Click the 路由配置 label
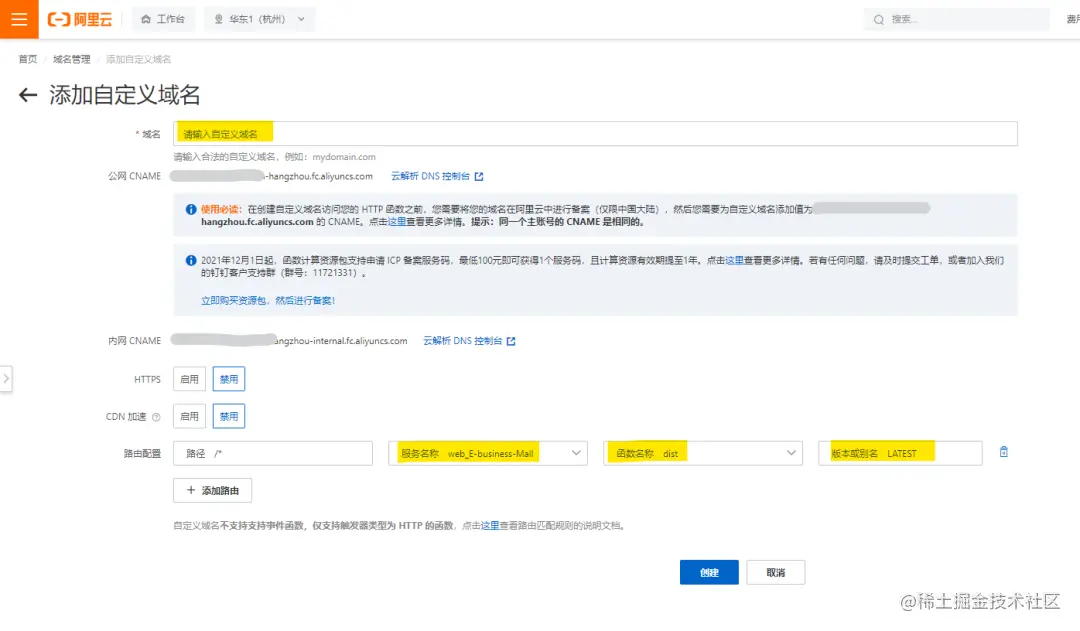The height and width of the screenshot is (631, 1080). pyautogui.click(x=142, y=453)
